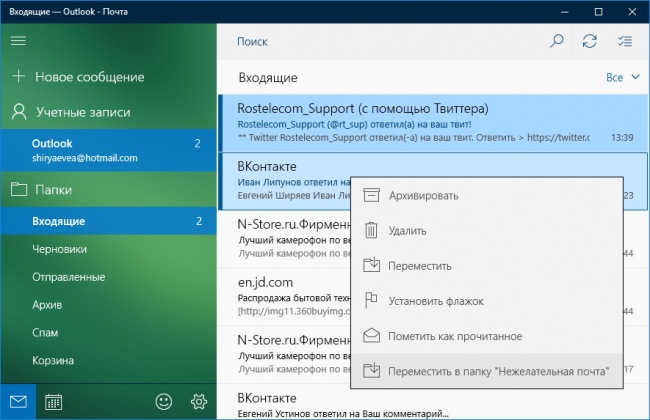Click the Входящие list heading
Viewport: 650px width, 420px height.
pos(268,78)
